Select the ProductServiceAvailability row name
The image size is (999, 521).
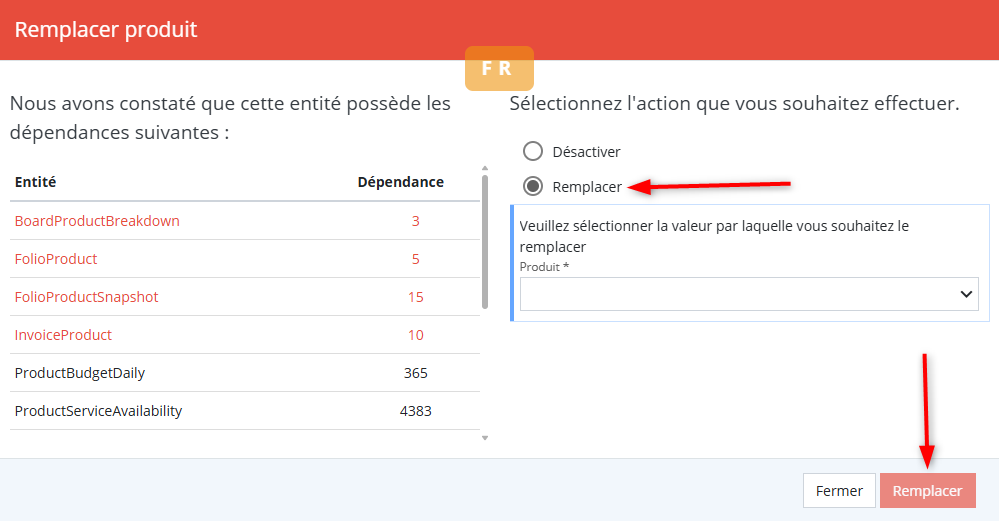pos(98,411)
